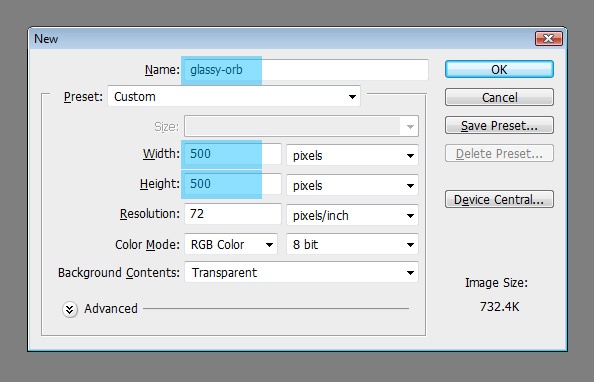Click the Resolution value field
The image size is (594, 382).
click(233, 214)
